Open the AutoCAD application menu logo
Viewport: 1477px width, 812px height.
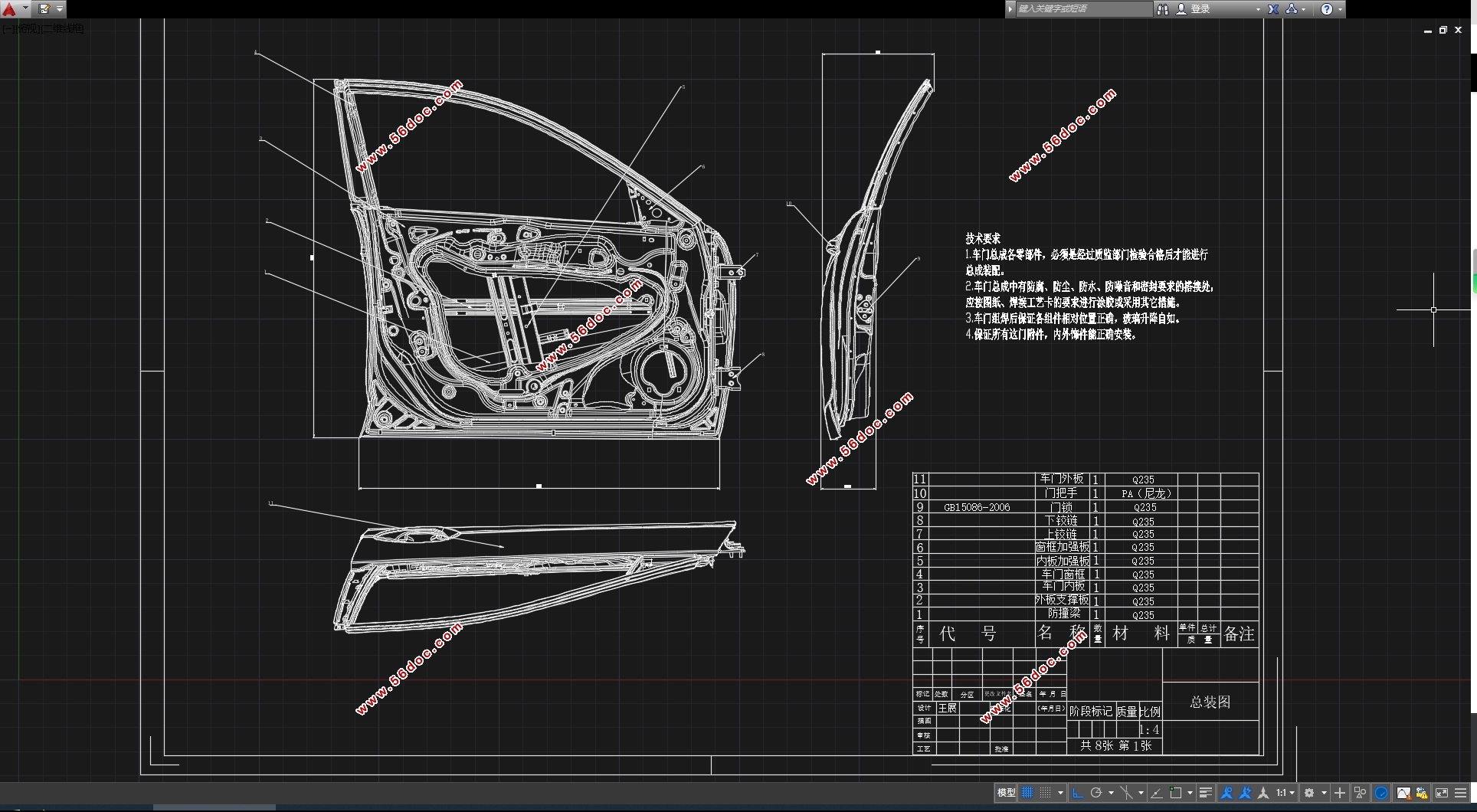tap(9, 9)
